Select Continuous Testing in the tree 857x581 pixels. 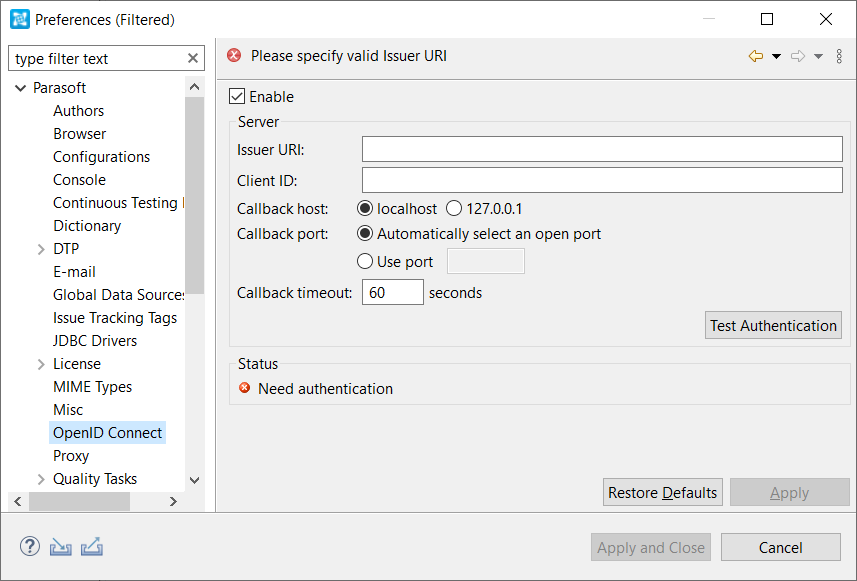119,203
